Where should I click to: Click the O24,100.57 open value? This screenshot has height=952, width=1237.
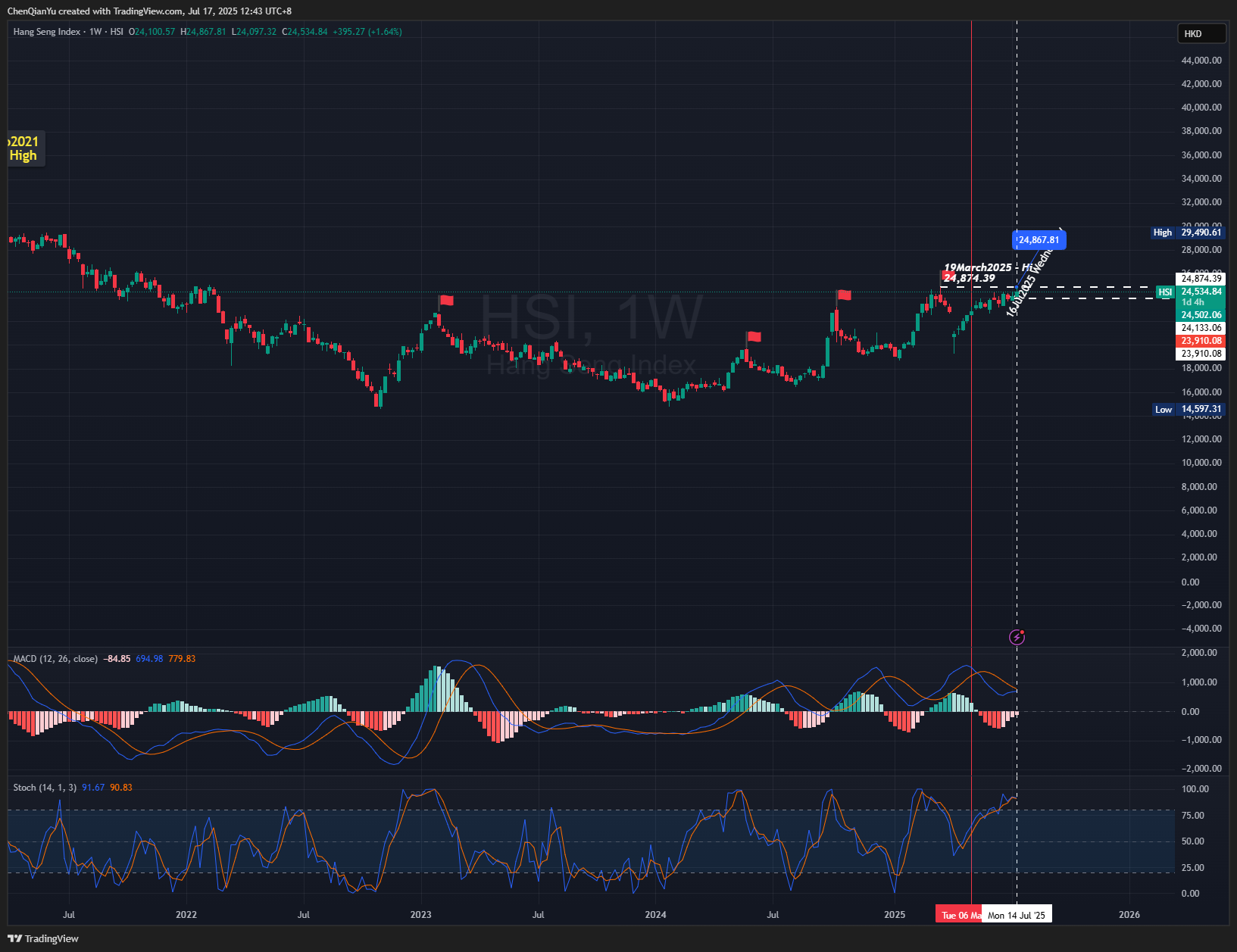coord(152,32)
